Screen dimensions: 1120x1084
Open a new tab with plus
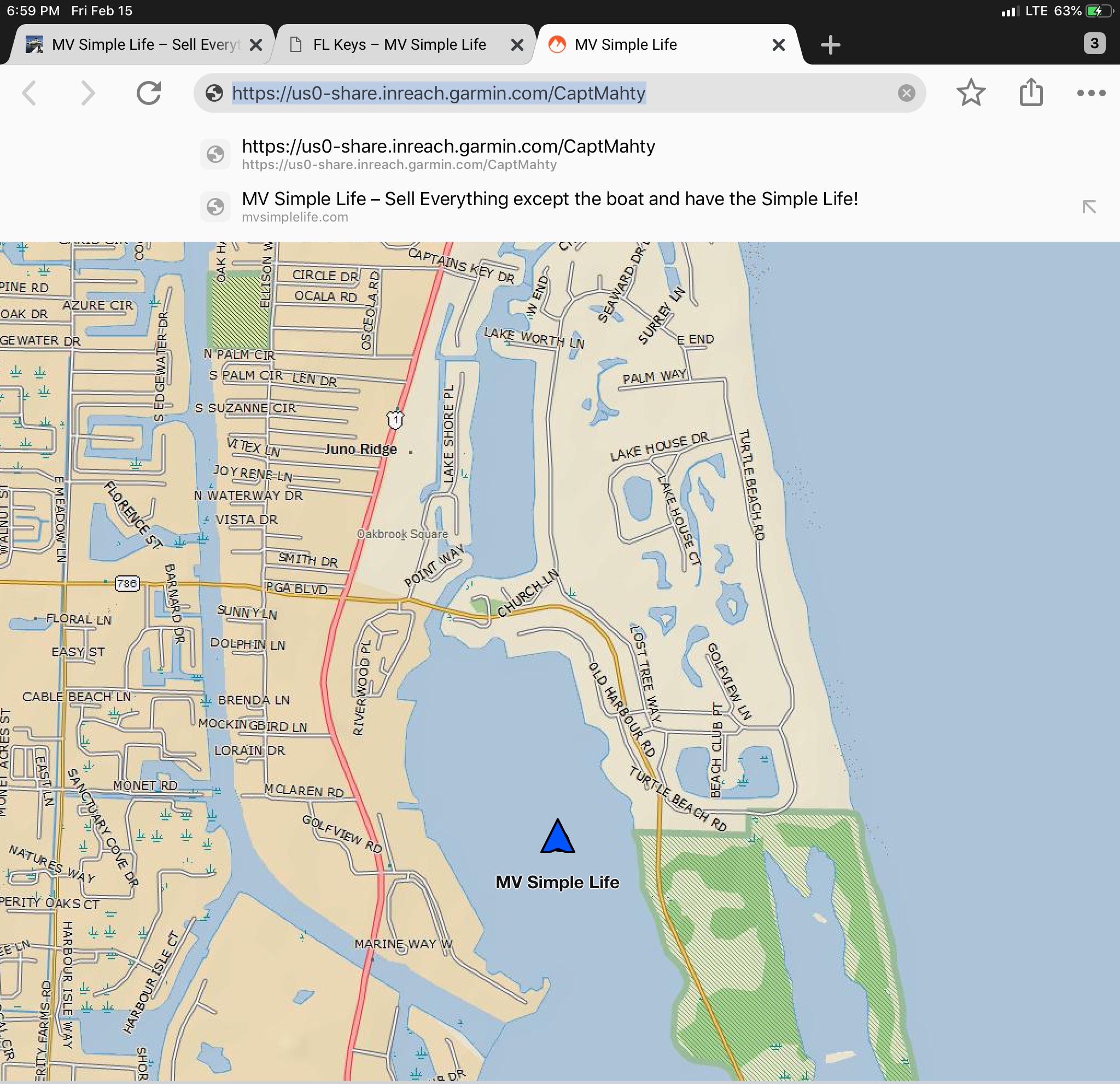[830, 44]
